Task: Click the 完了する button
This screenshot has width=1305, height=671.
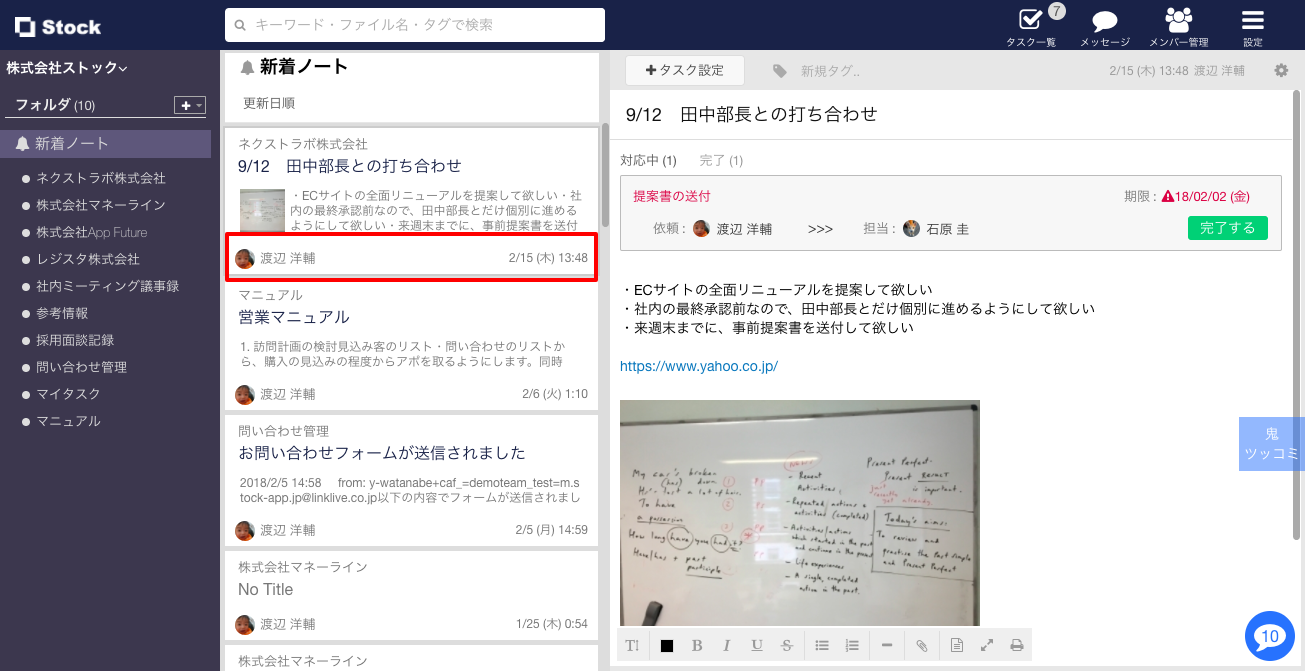Action: (x=1227, y=228)
